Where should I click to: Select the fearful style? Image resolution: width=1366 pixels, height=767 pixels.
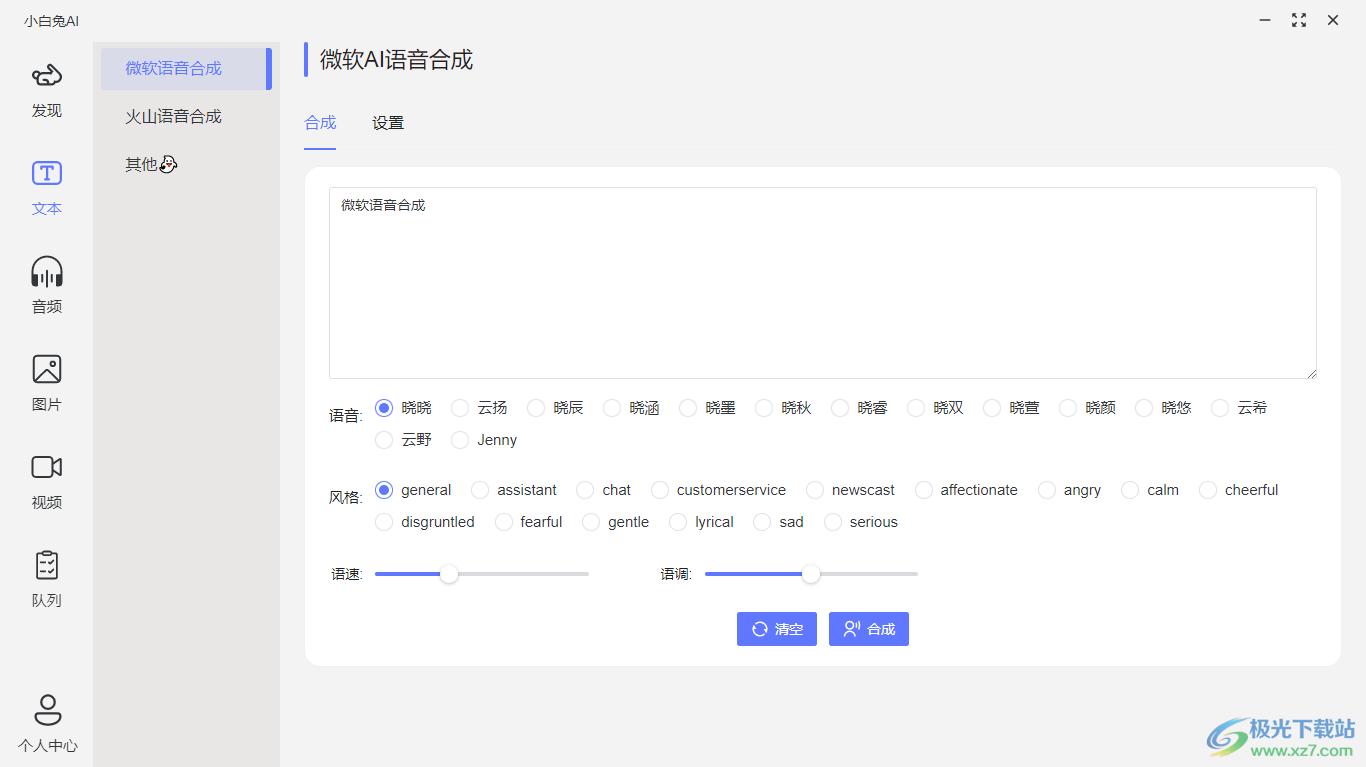504,522
